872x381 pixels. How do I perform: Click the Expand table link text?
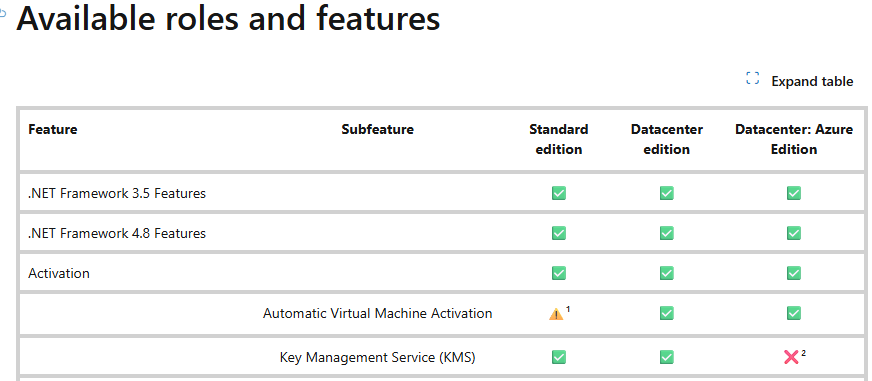812,81
